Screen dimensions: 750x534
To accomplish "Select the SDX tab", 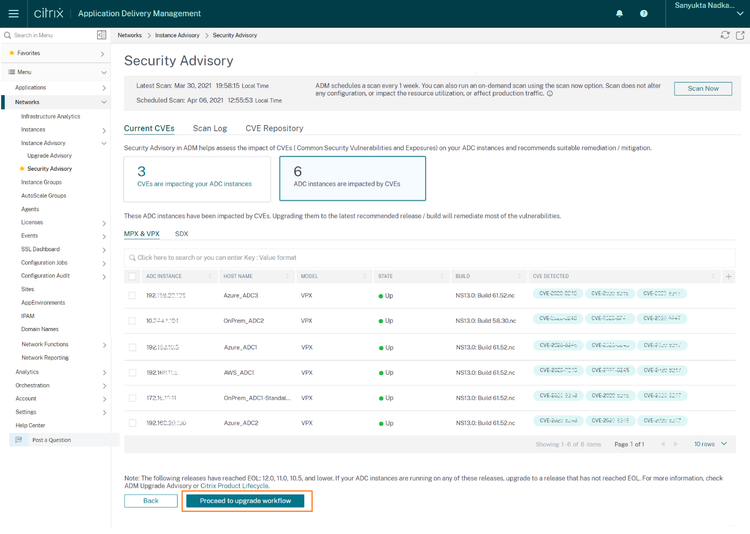I will point(182,234).
